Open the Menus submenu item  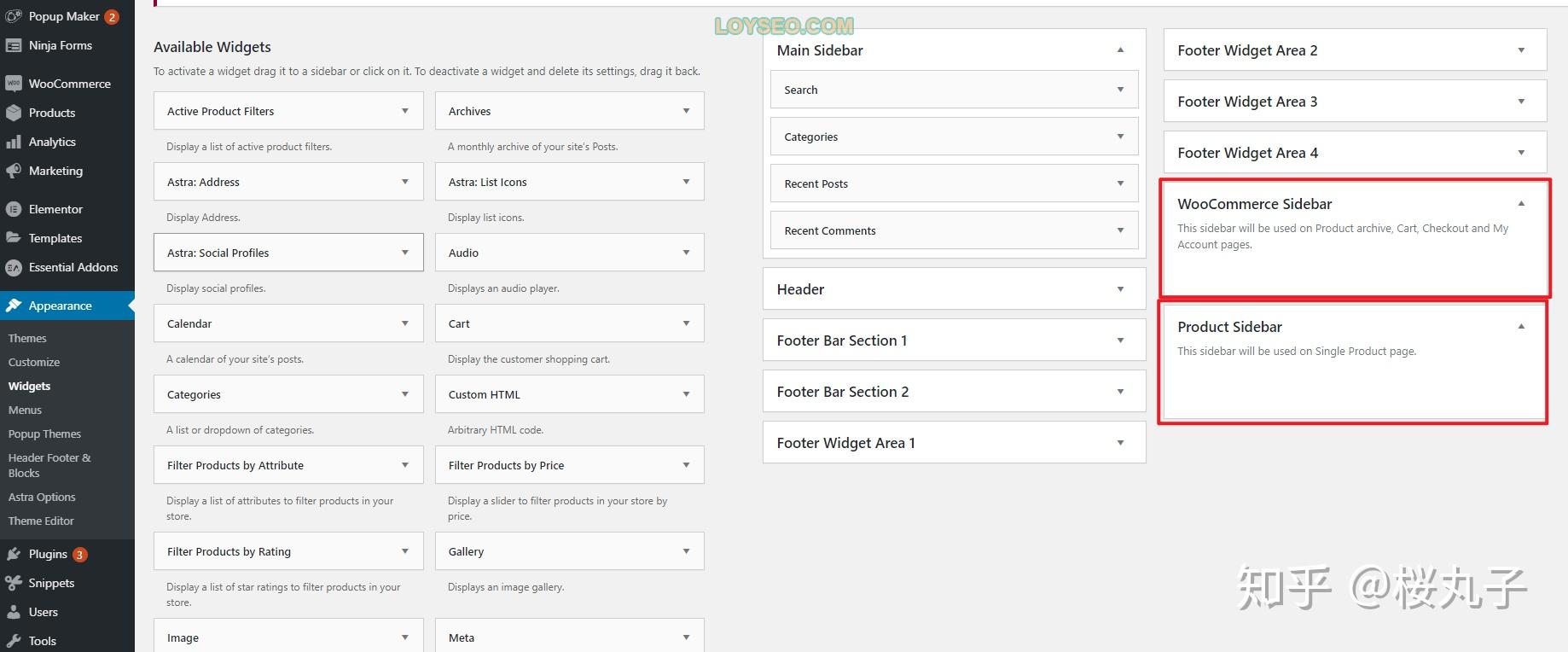[25, 410]
